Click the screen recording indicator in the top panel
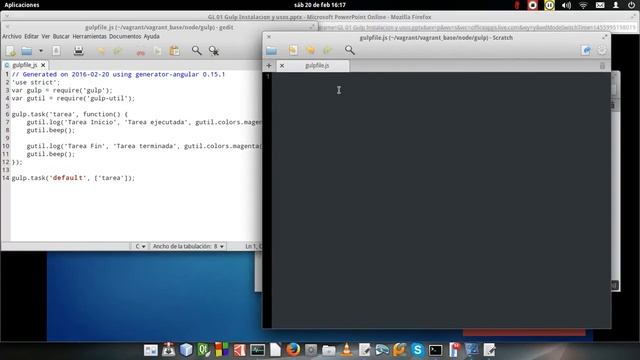Image resolution: width=640 pixels, height=360 pixels. coord(533,5)
